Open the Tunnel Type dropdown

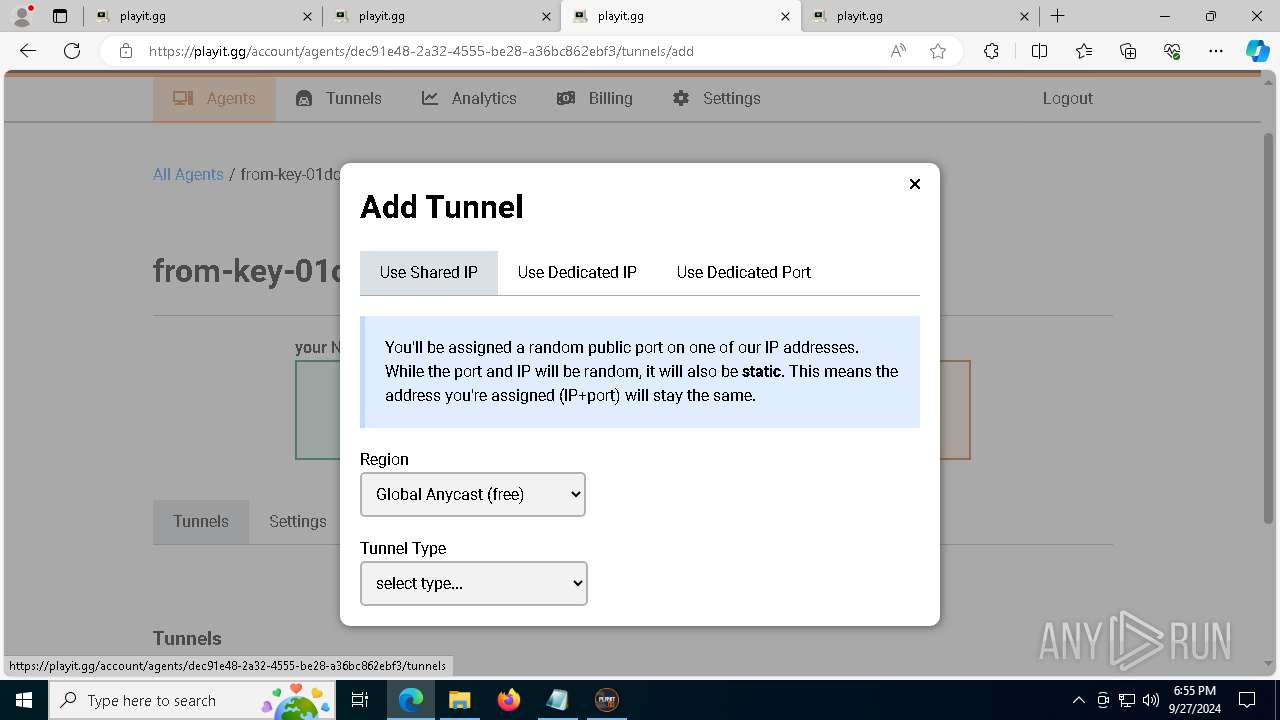(x=474, y=583)
